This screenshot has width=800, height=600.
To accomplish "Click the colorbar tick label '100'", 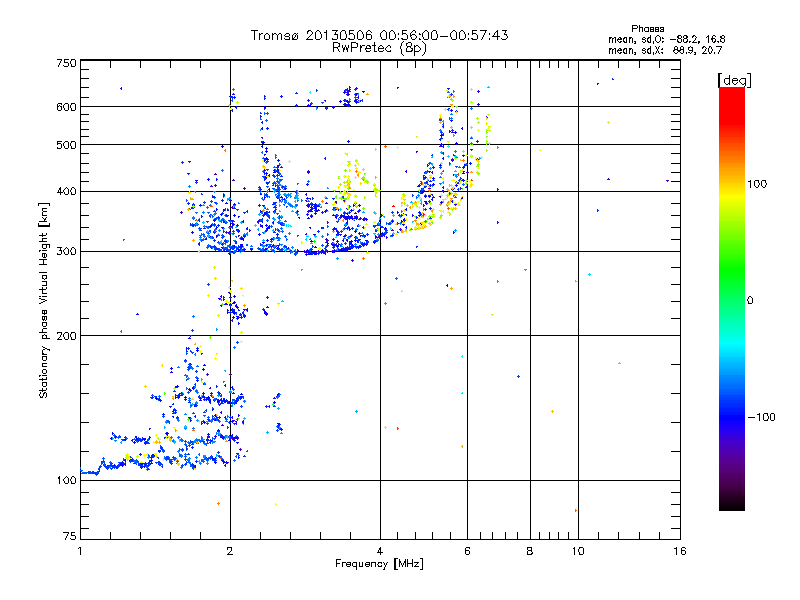I will tap(757, 184).
